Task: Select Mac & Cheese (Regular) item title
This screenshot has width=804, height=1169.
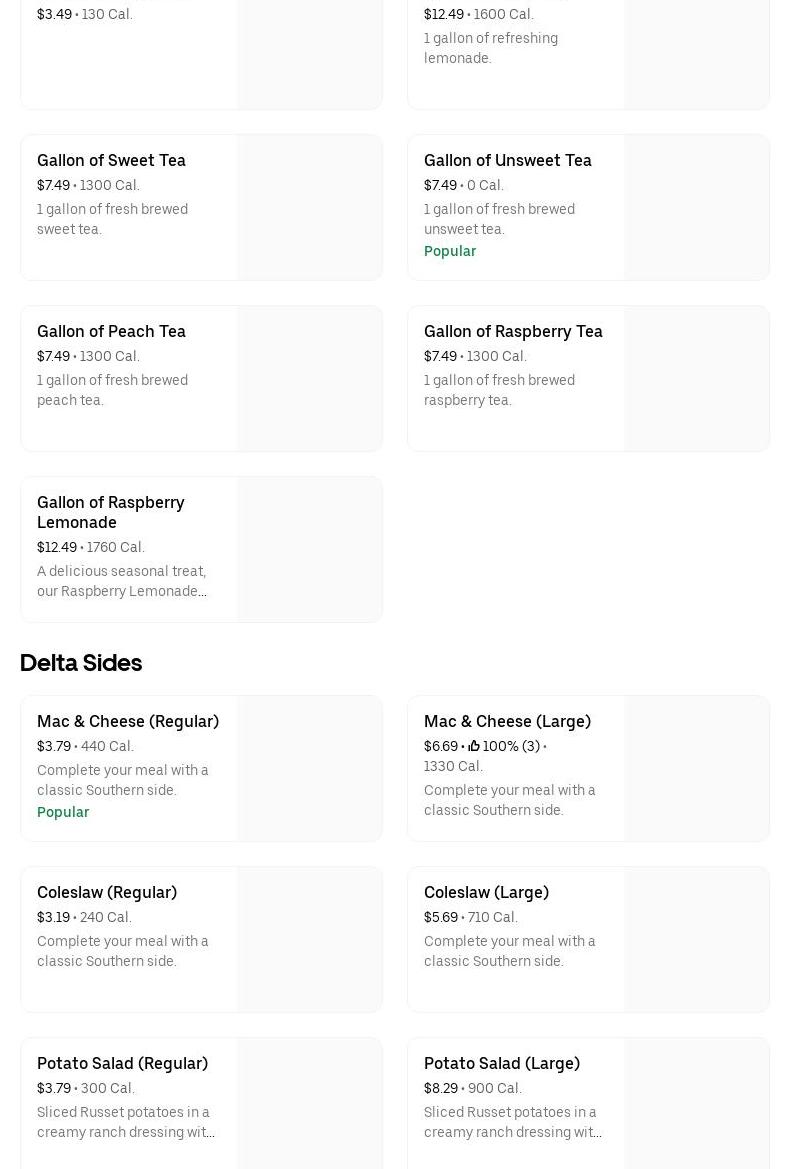Action: pyautogui.click(x=127, y=721)
